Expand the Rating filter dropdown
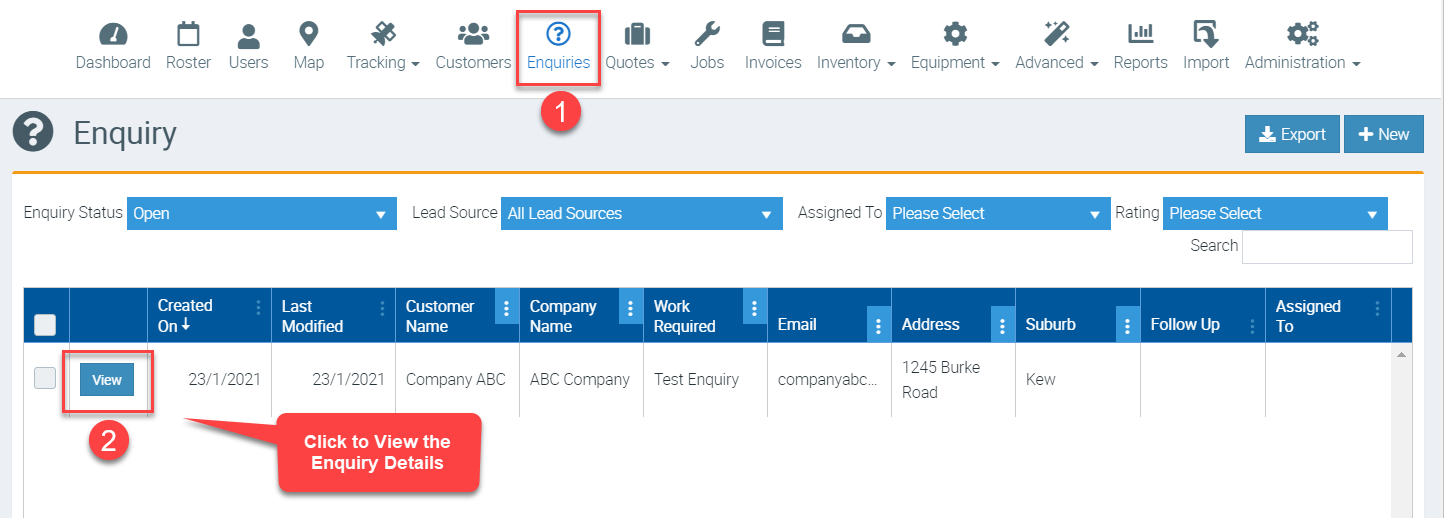This screenshot has width=1444, height=518. tap(1274, 213)
